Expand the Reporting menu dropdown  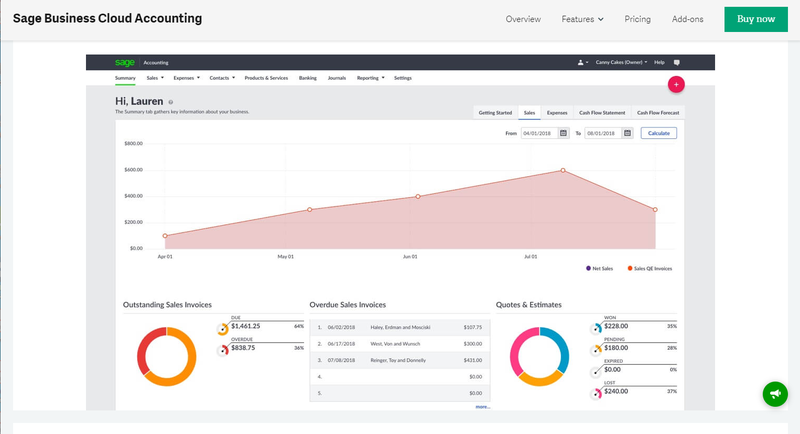point(370,78)
